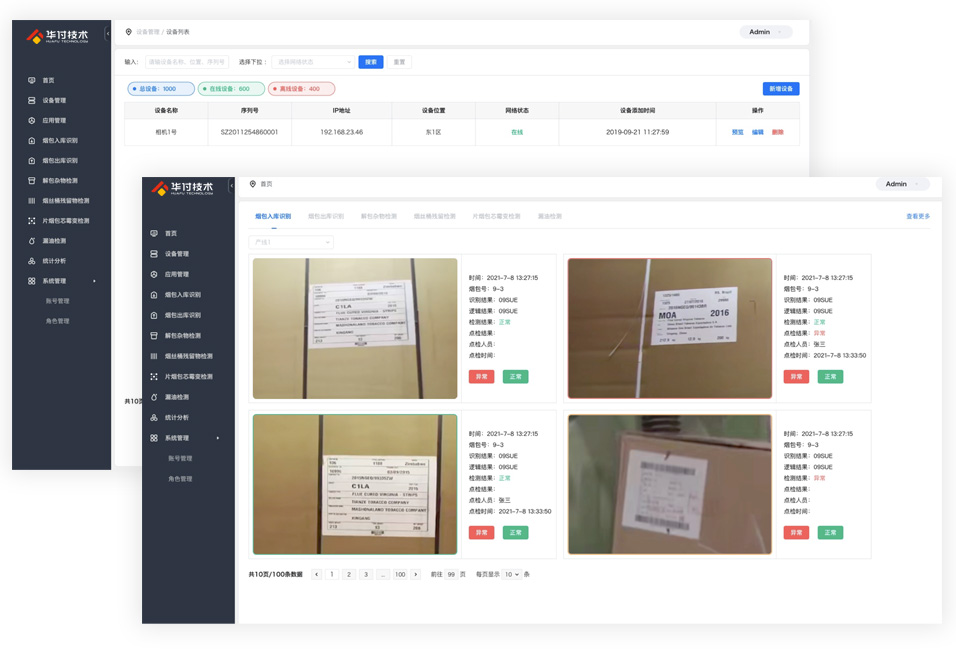This screenshot has height=658, width=956.
Task: Expand the 产线1 production line dropdown
Action: point(291,242)
